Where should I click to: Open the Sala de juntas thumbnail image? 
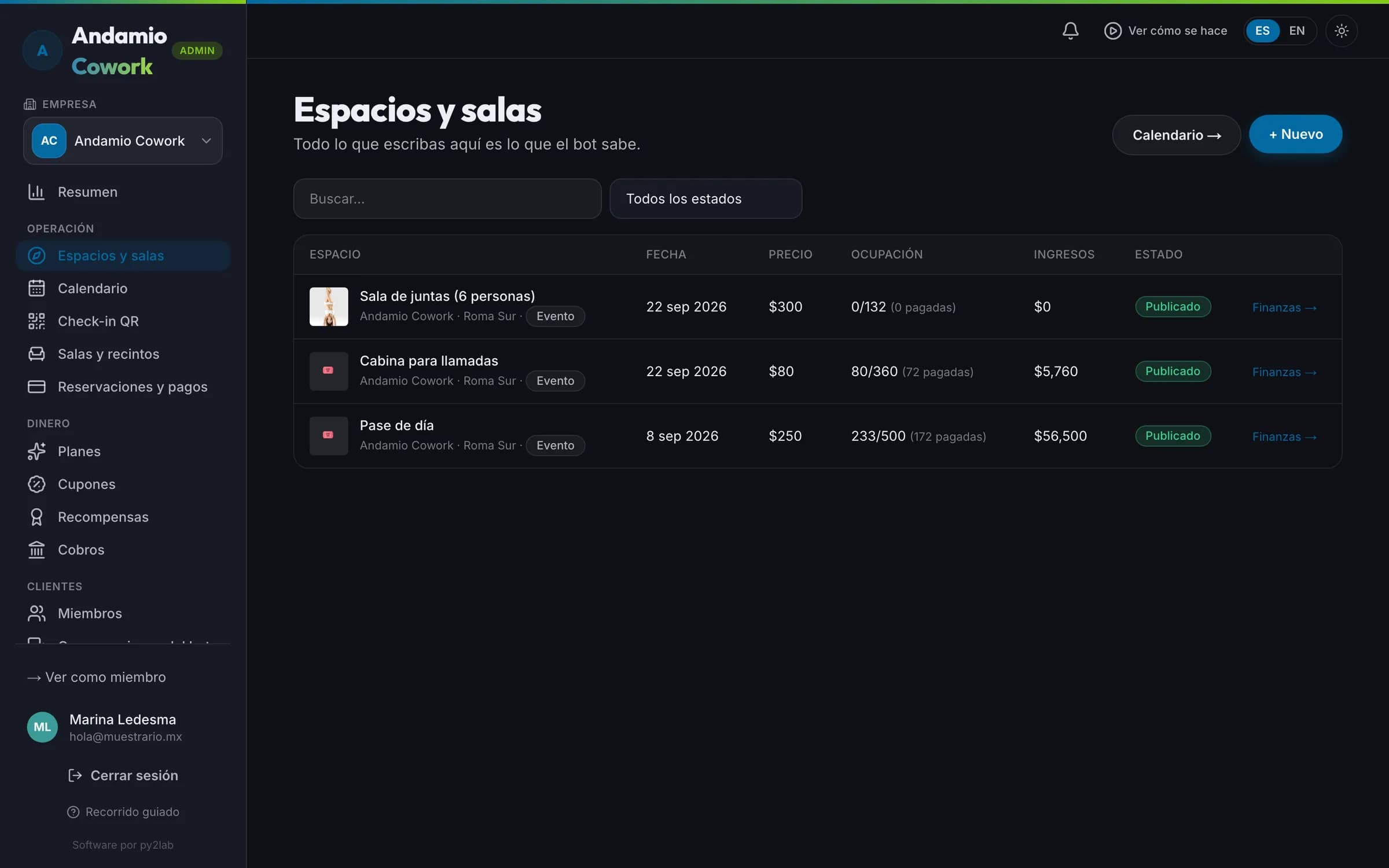pos(328,307)
